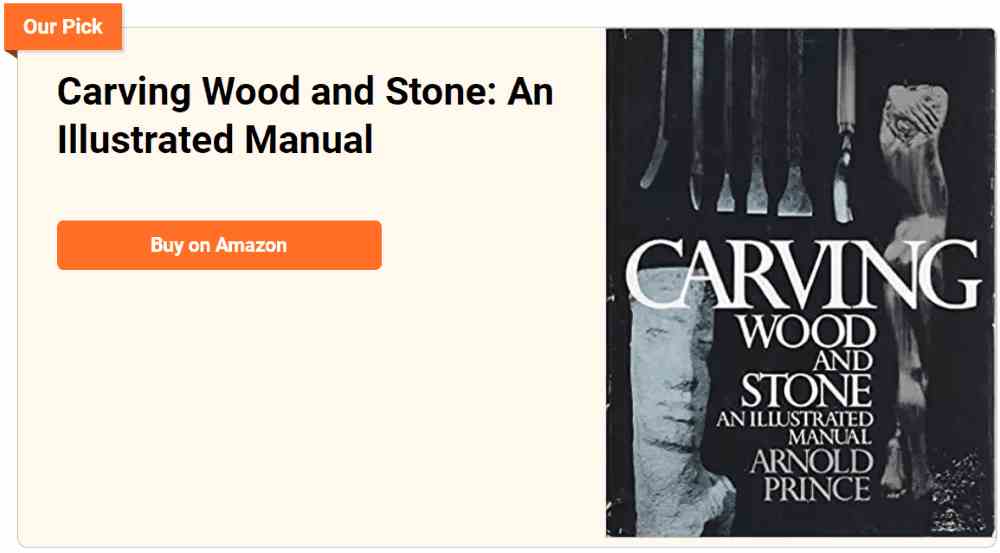The width and height of the screenshot is (1000, 553).
Task: Click the large CARVING word on the cover
Action: (x=802, y=275)
